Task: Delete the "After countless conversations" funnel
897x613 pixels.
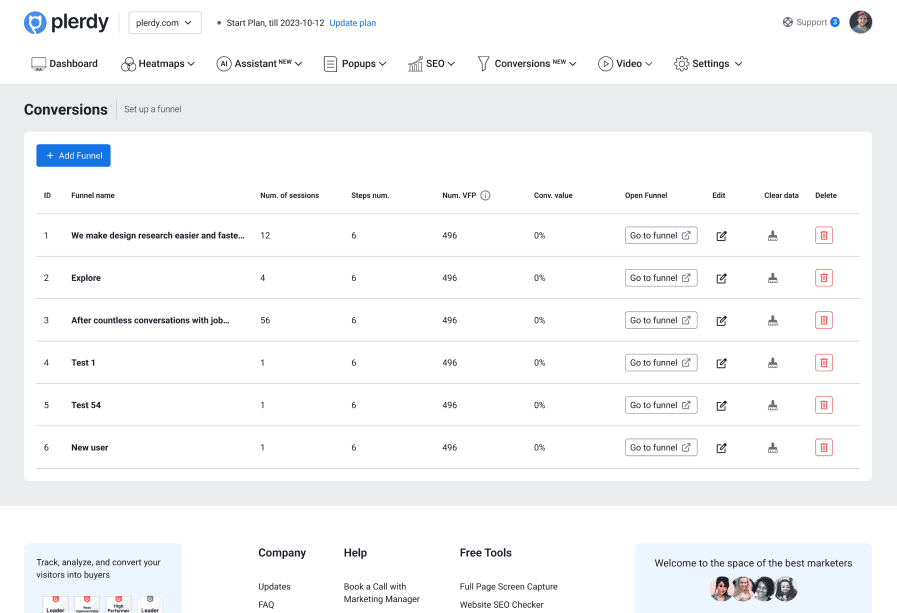Action: [x=823, y=320]
